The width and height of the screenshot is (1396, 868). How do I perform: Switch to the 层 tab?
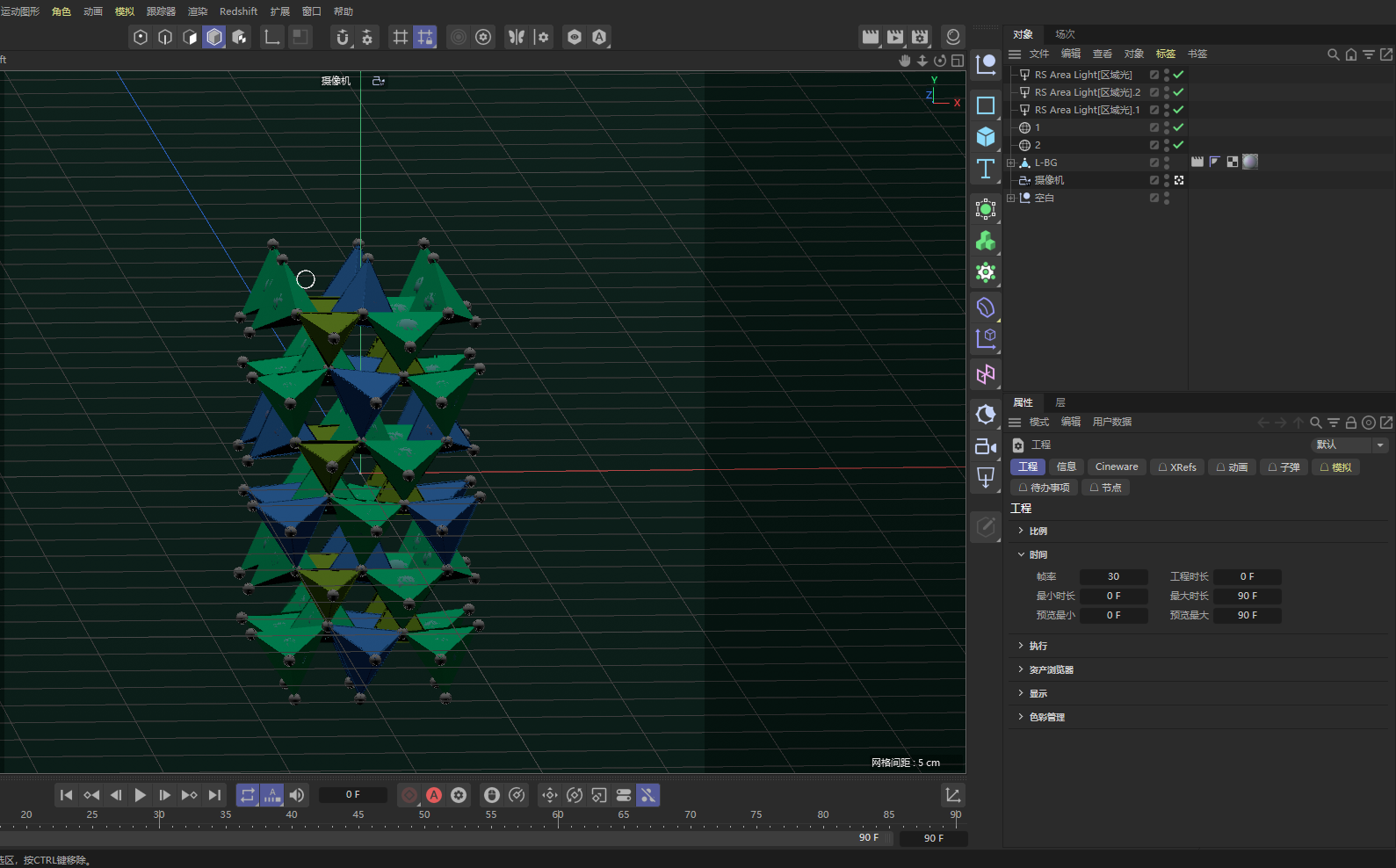pos(1060,402)
